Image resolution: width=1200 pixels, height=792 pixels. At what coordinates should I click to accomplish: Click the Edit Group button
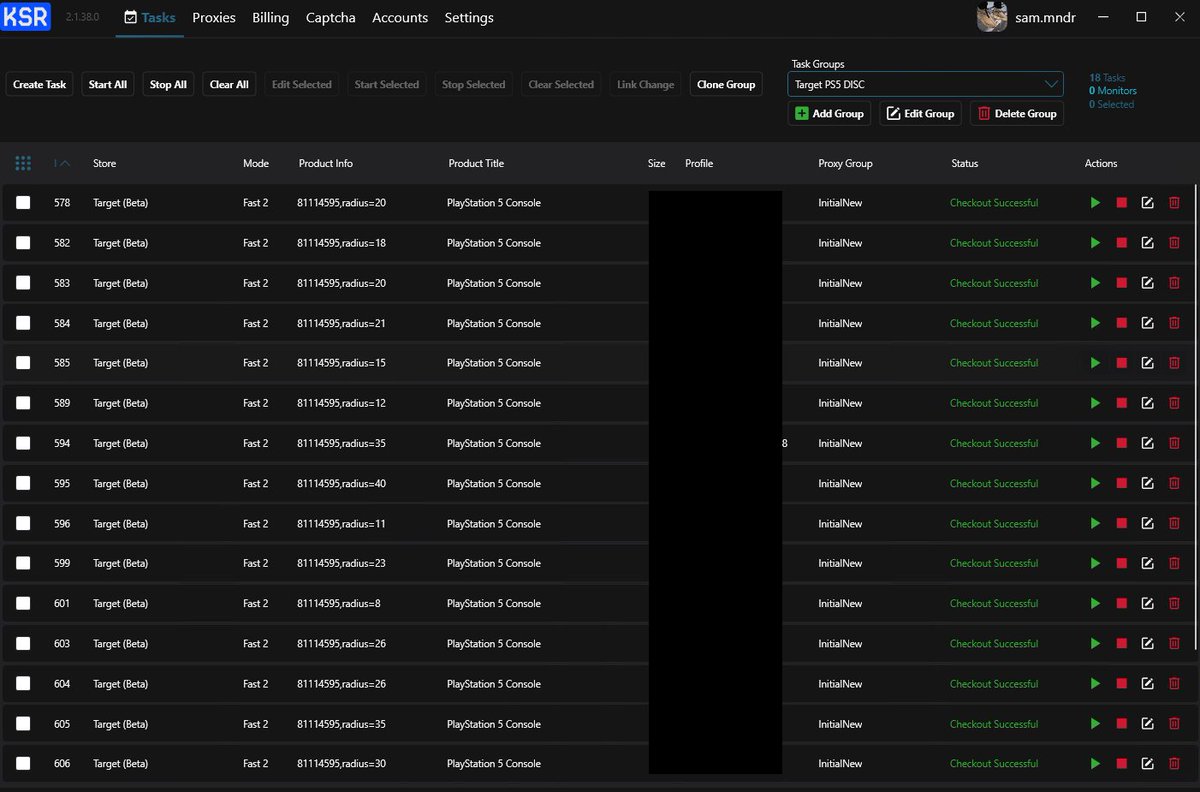(x=921, y=113)
